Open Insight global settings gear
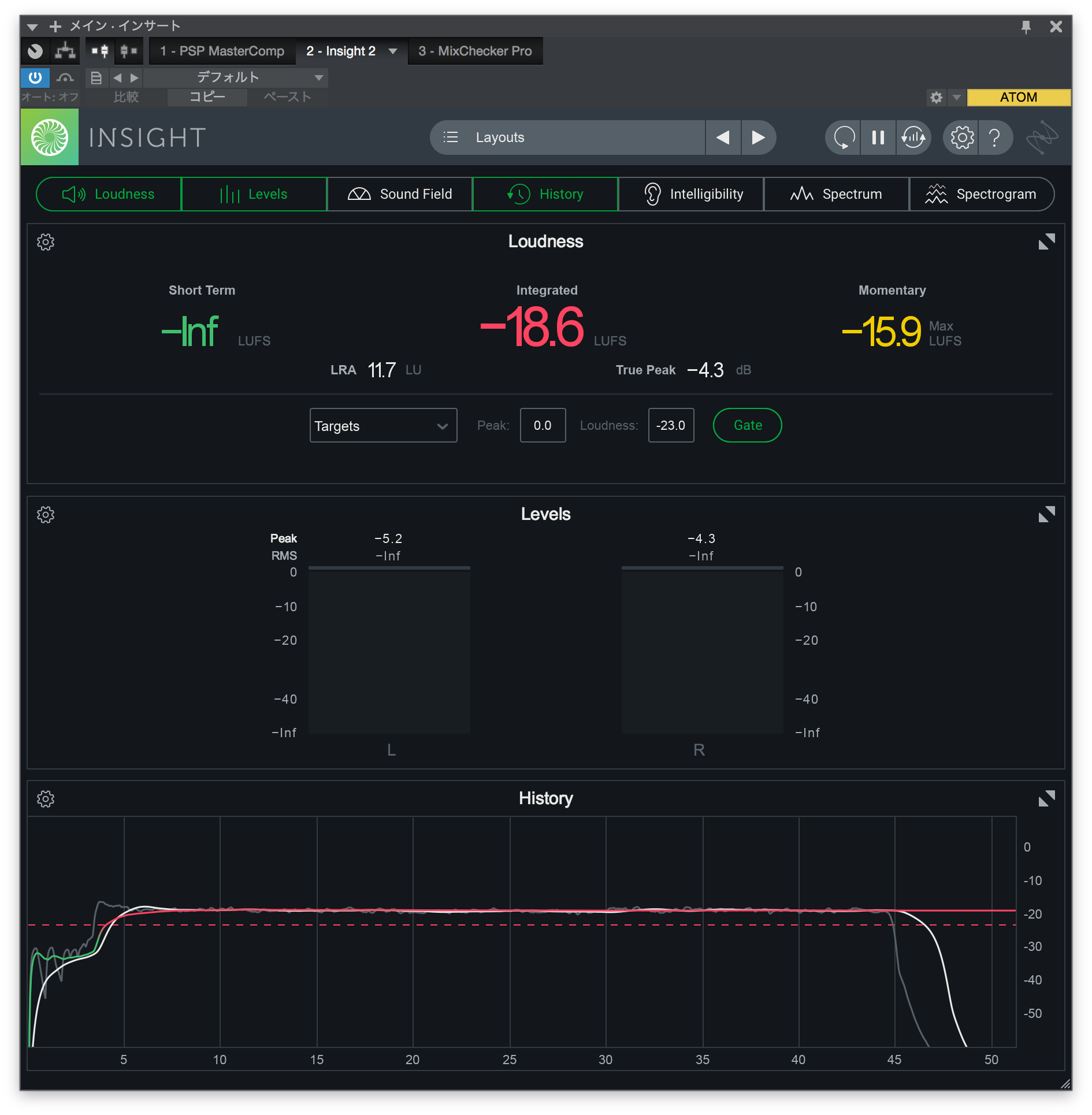Viewport: 1092px width, 1115px height. point(961,137)
